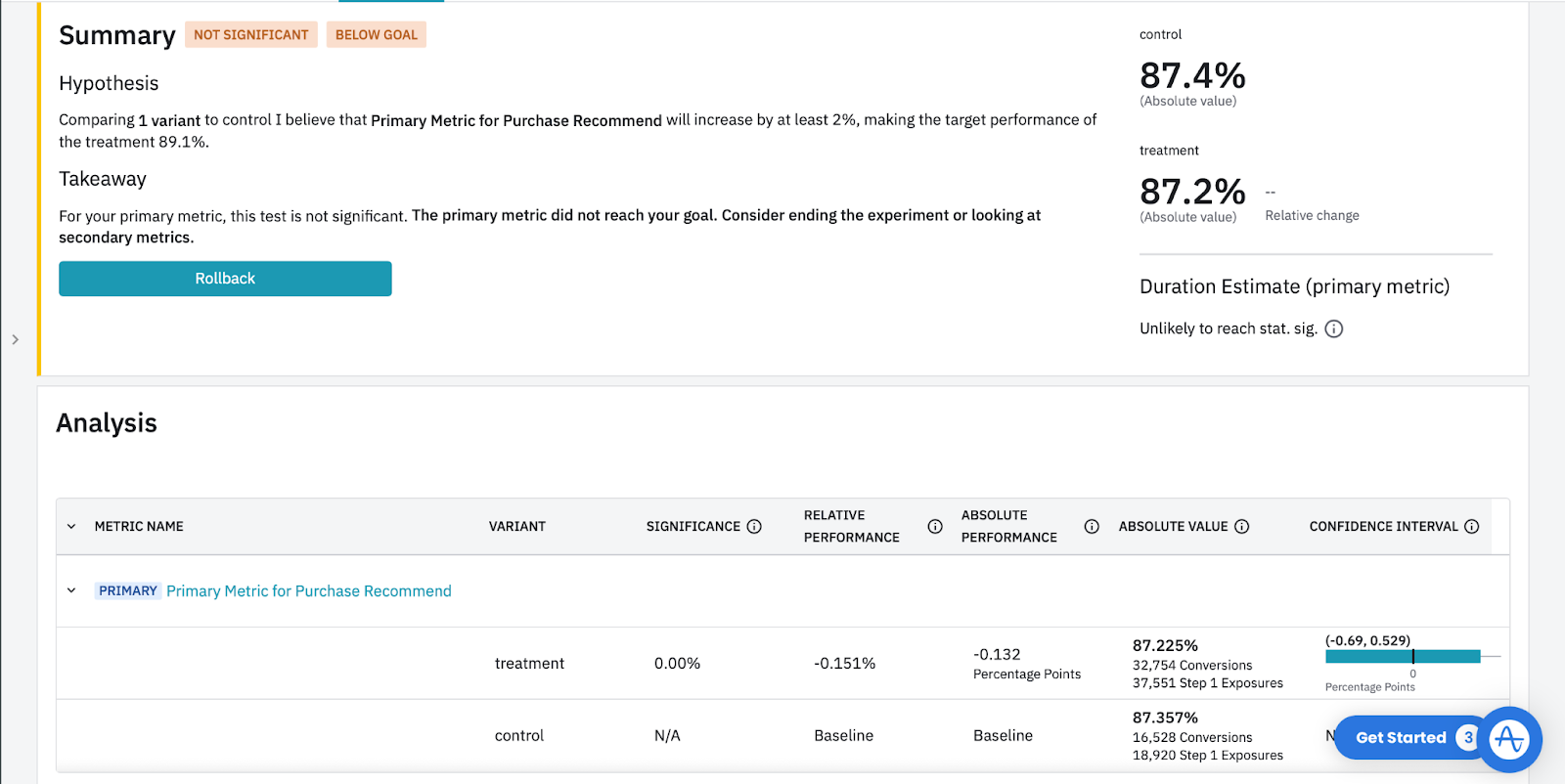
Task: Open Primary Metric for Purchase Recommend link
Action: click(x=308, y=590)
